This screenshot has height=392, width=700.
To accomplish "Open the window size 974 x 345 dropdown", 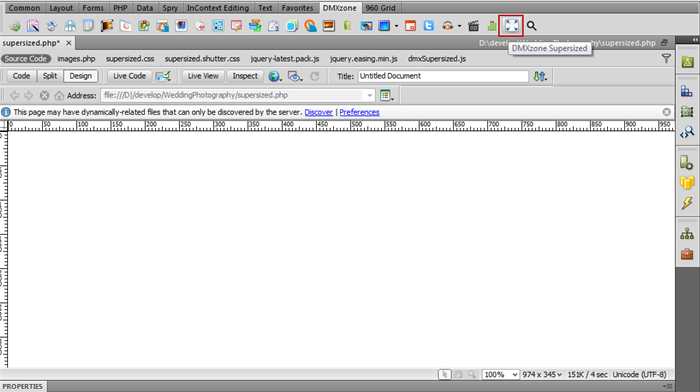I will [542, 375].
